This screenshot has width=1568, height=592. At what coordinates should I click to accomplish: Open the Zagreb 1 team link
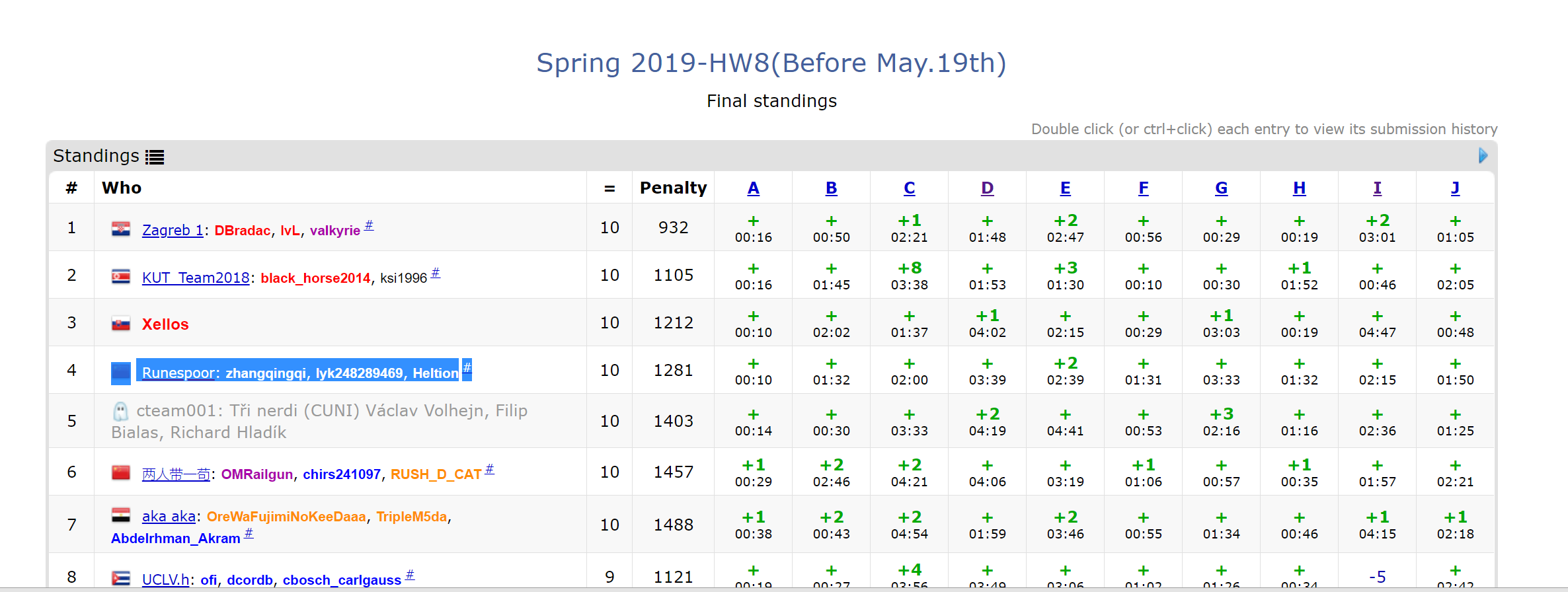[x=172, y=231]
